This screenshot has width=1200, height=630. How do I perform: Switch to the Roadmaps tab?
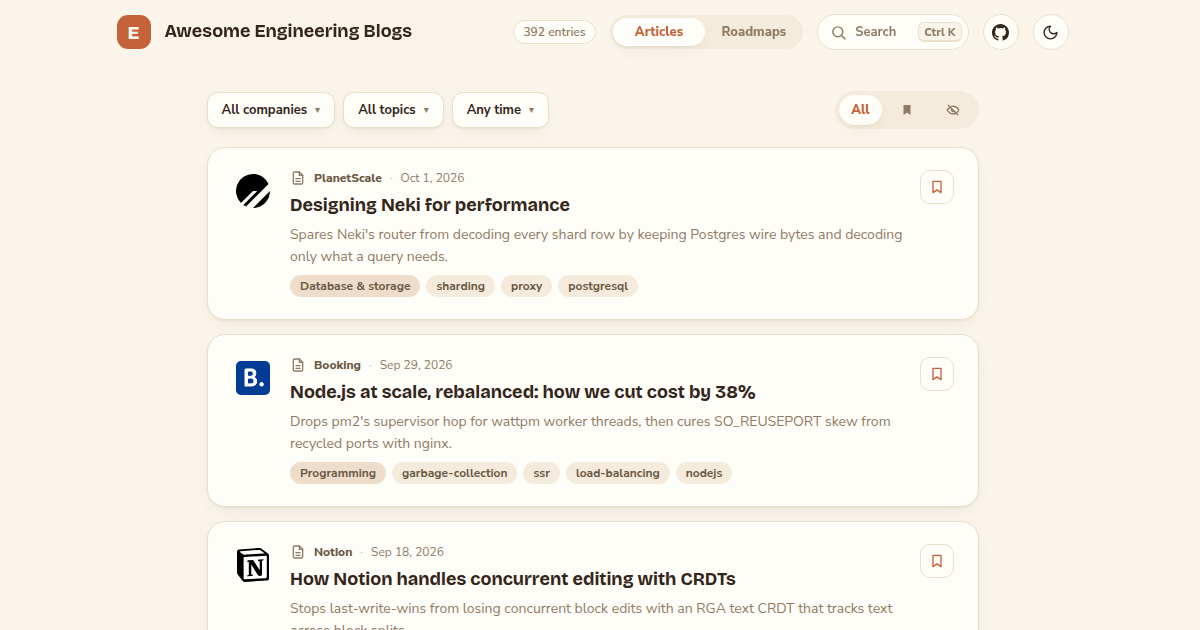click(x=754, y=32)
